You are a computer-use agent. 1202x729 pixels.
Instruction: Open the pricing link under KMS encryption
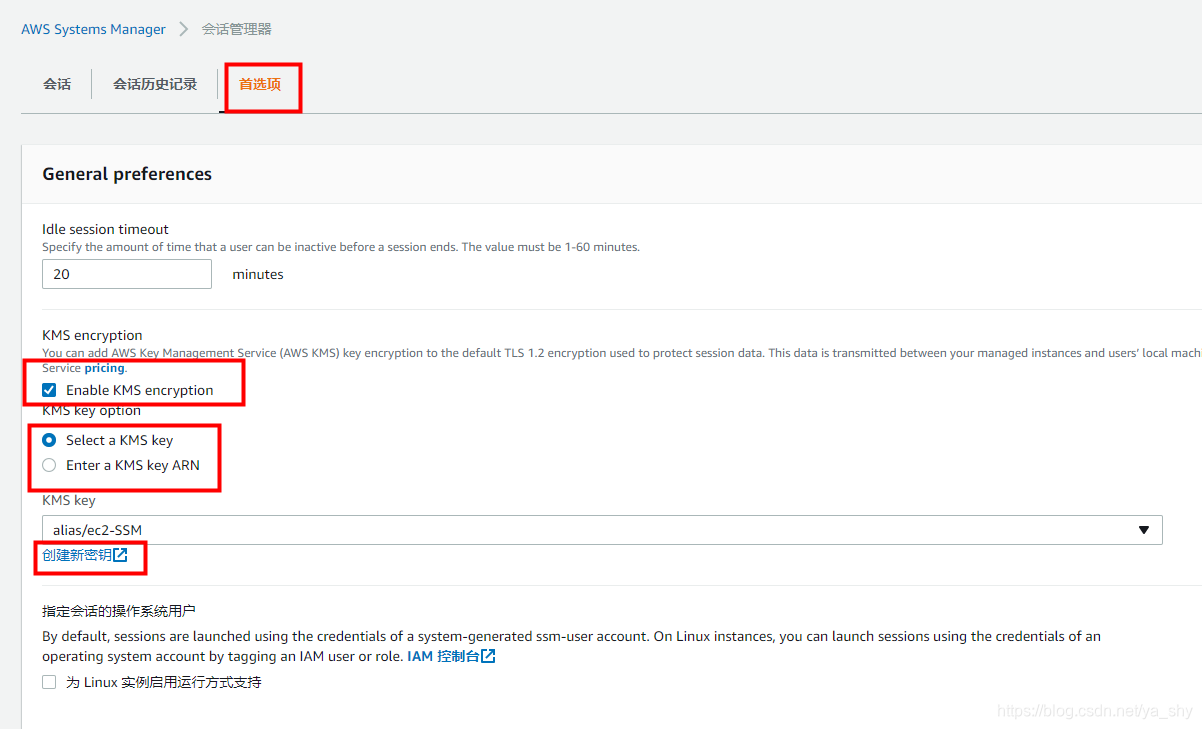104,368
